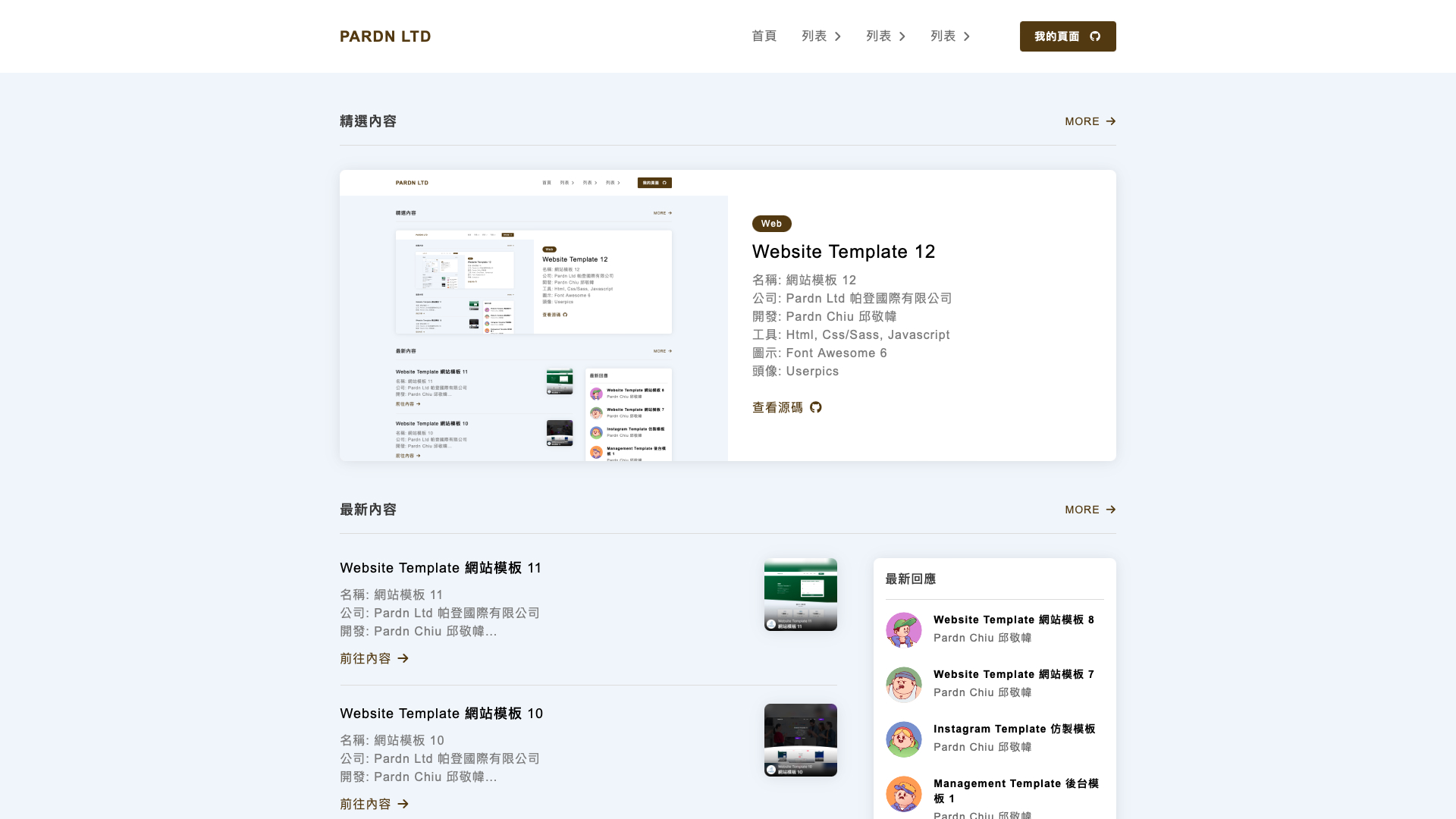Click 前往內容 under 網站模板 10
This screenshot has height=819, width=1456.
pyautogui.click(x=375, y=804)
